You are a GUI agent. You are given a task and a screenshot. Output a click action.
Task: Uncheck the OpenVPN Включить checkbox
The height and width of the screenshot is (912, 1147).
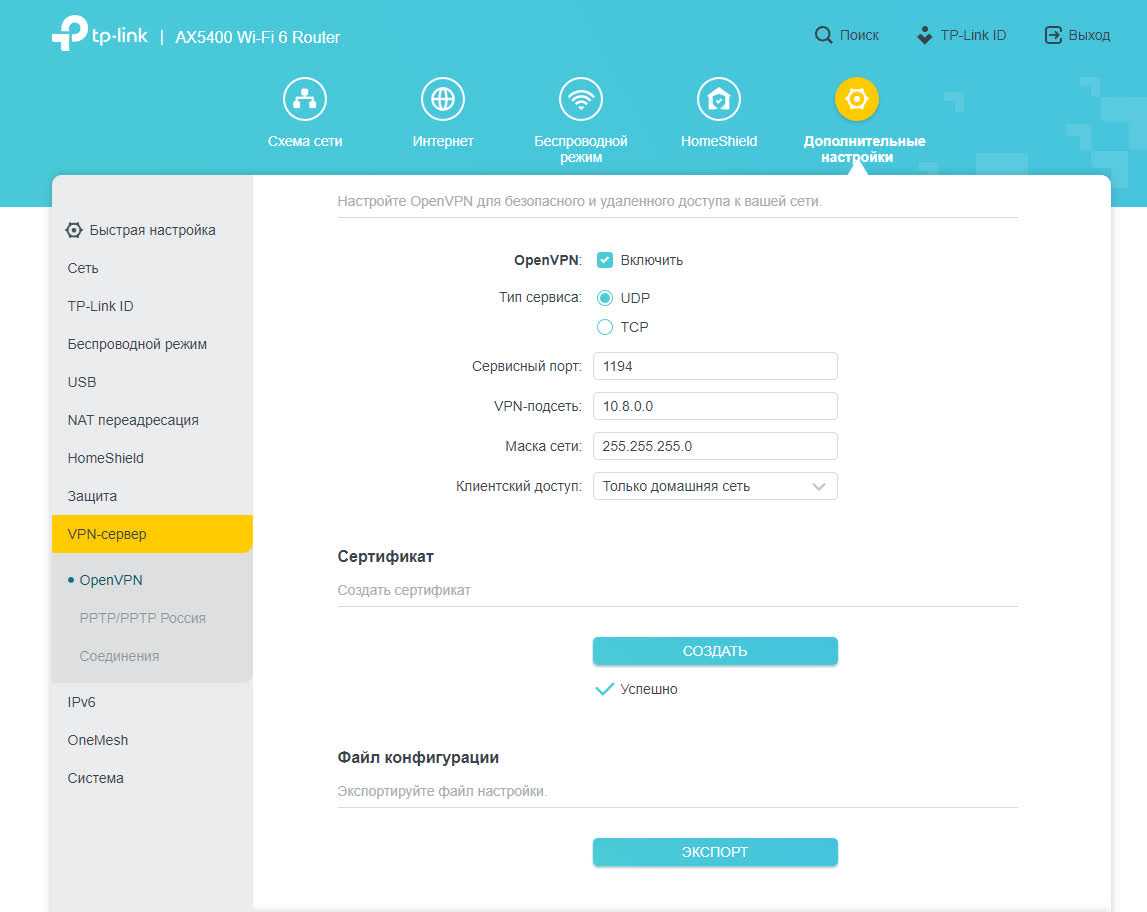coord(605,260)
